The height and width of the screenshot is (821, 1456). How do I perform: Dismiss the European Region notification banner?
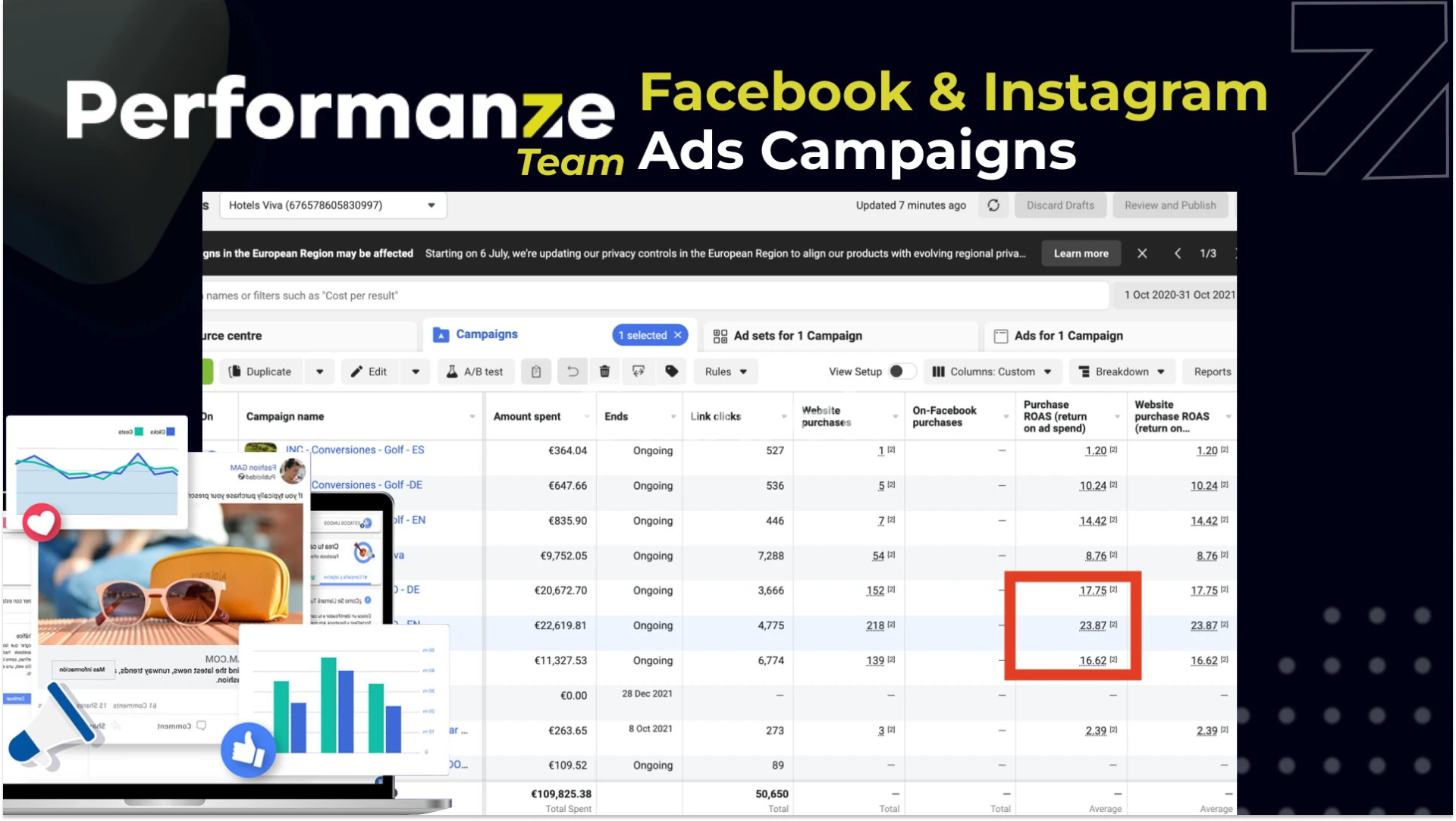1142,253
